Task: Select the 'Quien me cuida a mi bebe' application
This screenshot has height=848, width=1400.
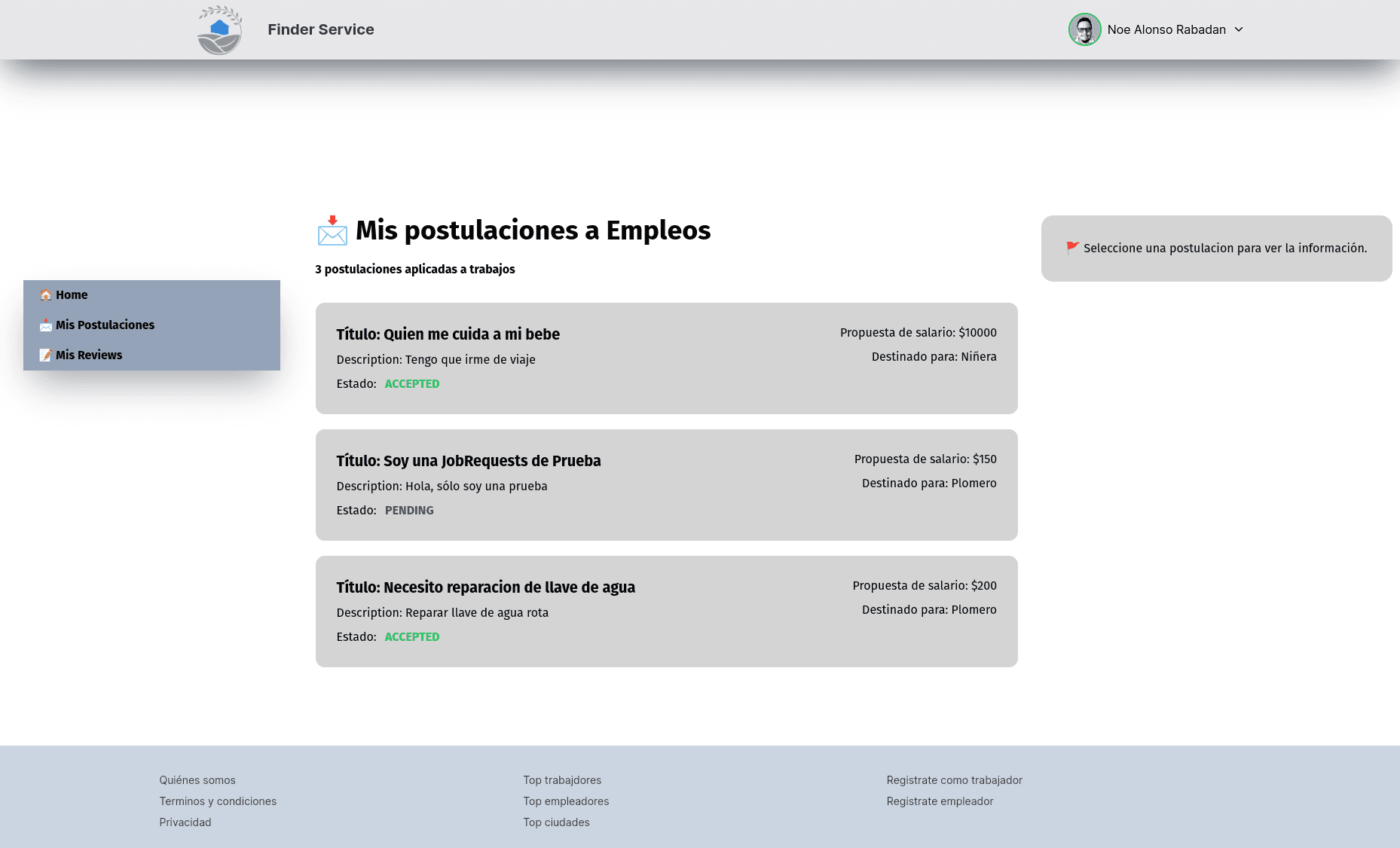Action: [x=666, y=358]
